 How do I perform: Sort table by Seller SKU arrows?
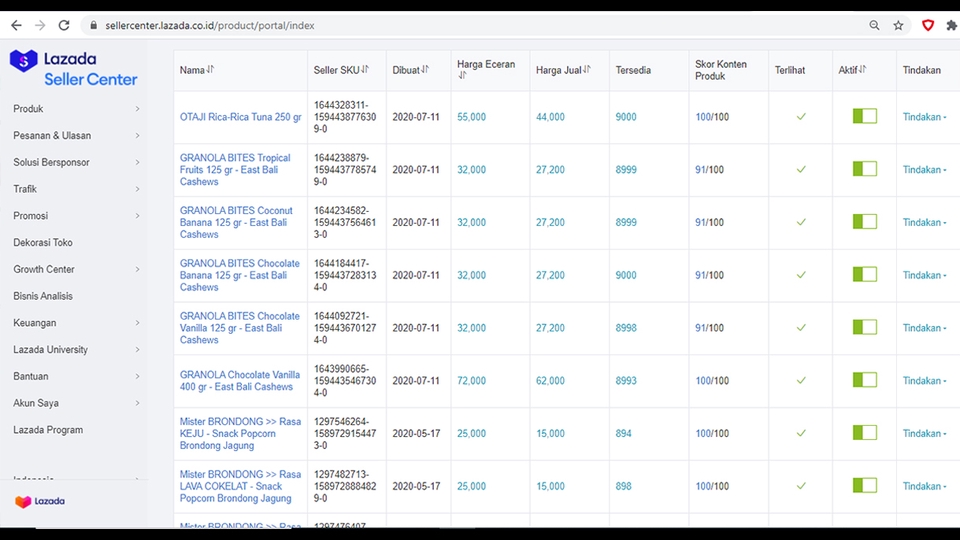[365, 69]
